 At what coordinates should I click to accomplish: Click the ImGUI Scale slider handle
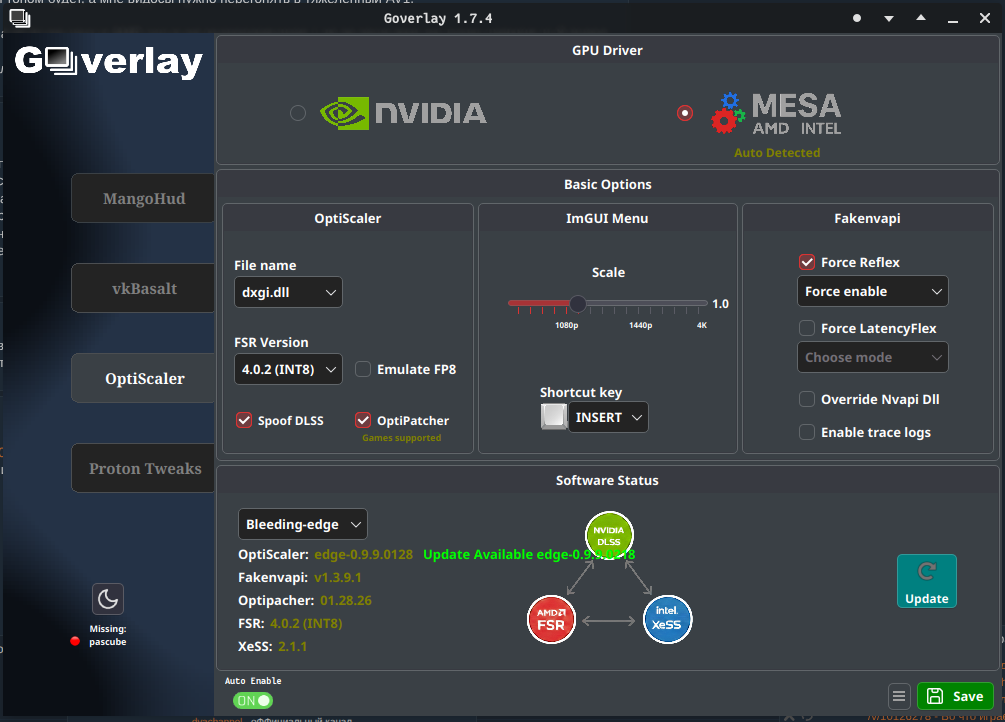pos(577,303)
